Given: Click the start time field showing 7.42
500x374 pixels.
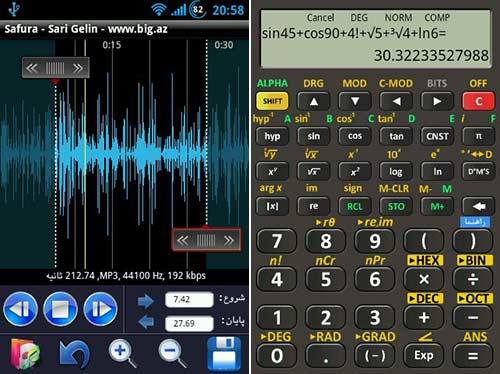Looking at the screenshot, I should tap(189, 299).
